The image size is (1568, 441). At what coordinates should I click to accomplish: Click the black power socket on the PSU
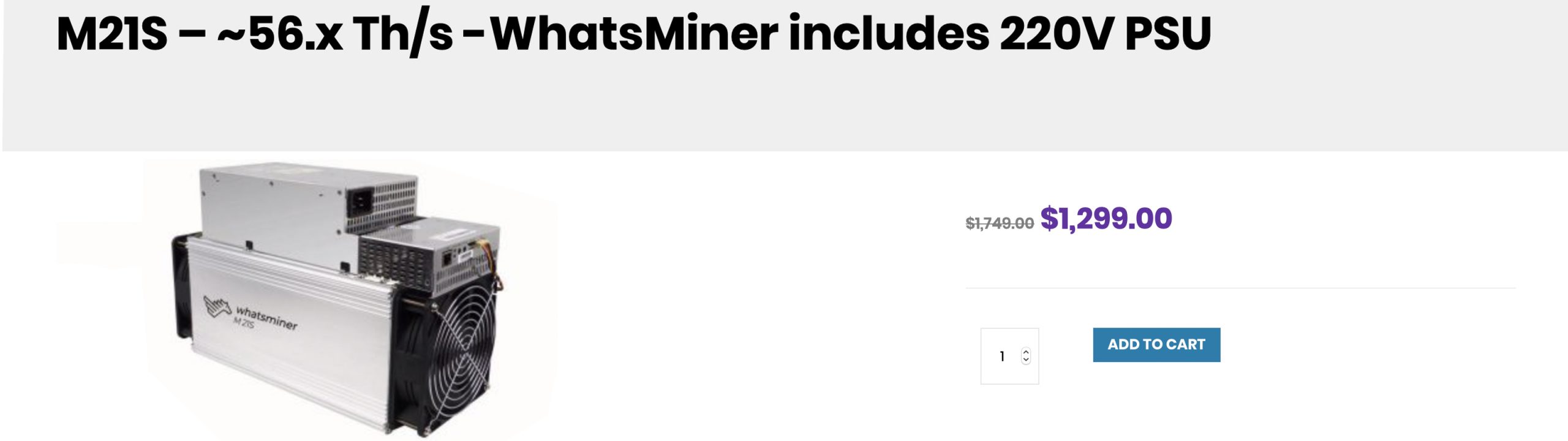360,202
